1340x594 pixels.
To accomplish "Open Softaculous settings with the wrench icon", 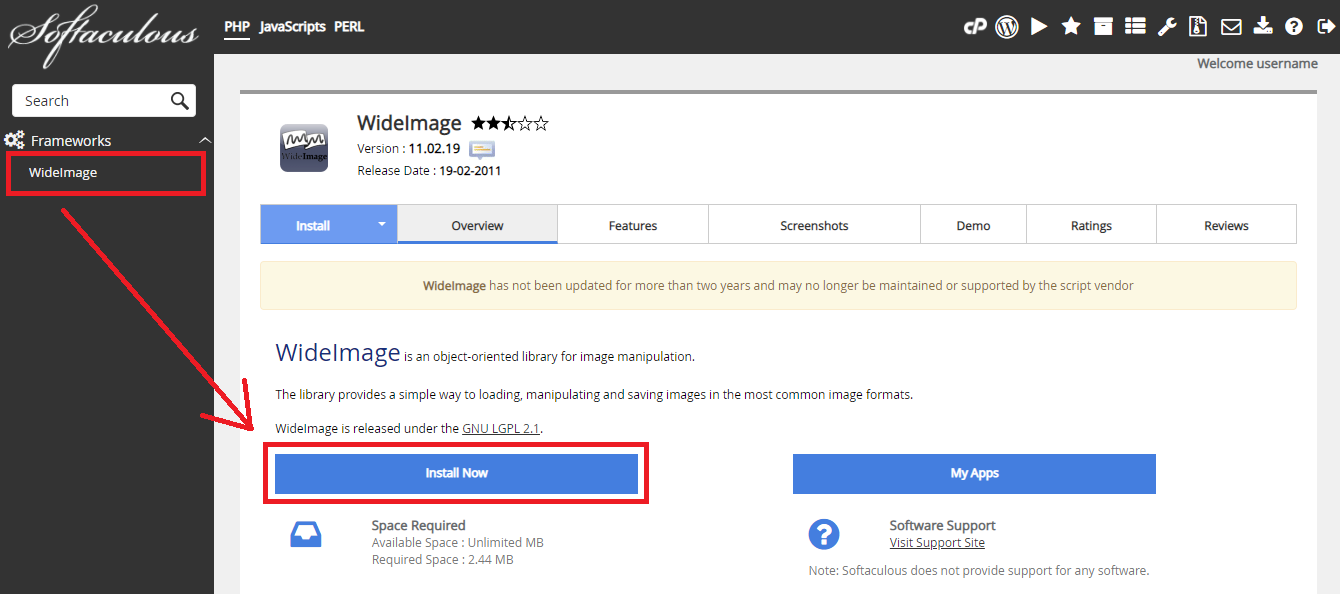I will pos(1167,26).
